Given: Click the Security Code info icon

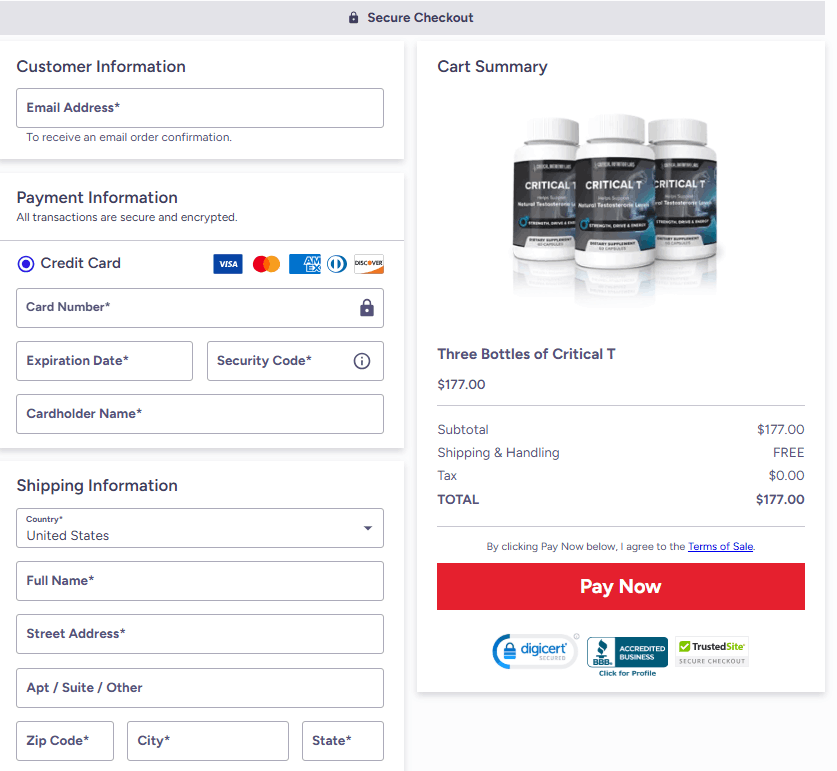Looking at the screenshot, I should point(361,361).
